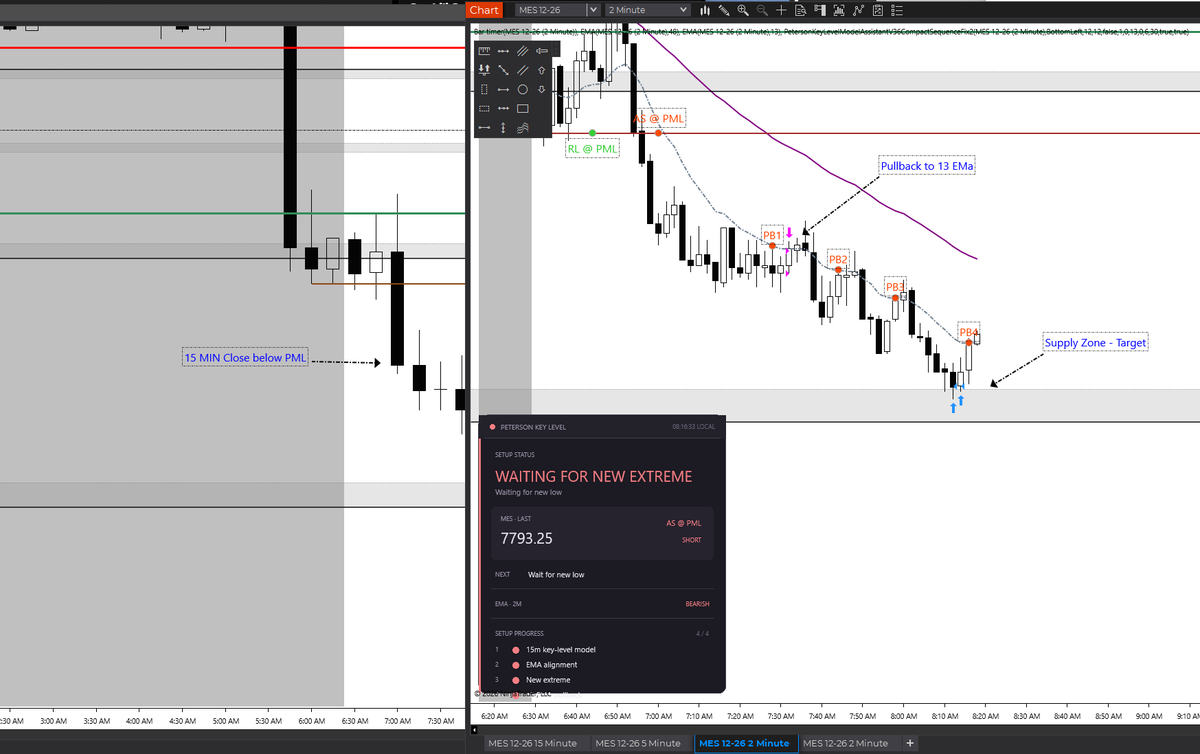Click the PB1 marker label
The height and width of the screenshot is (754, 1200).
click(x=772, y=235)
